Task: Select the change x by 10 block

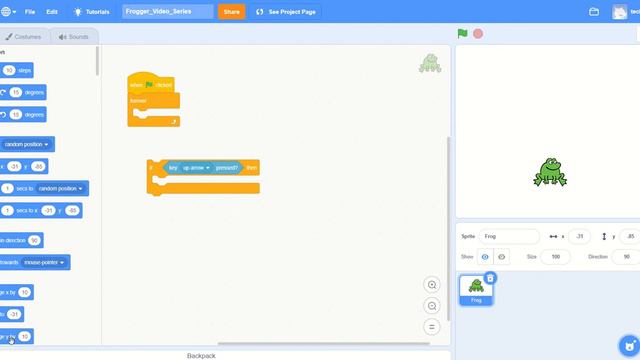Action: (16, 292)
